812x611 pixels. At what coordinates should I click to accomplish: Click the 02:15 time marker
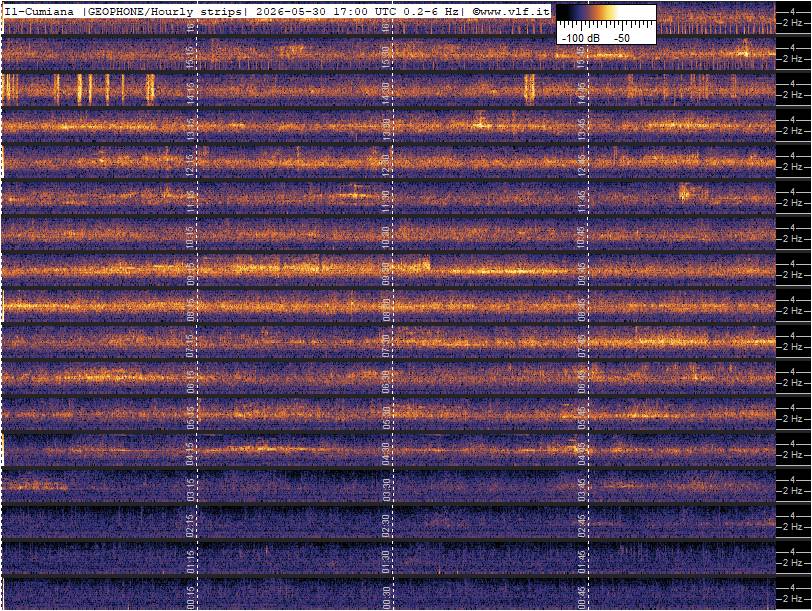(x=191, y=525)
